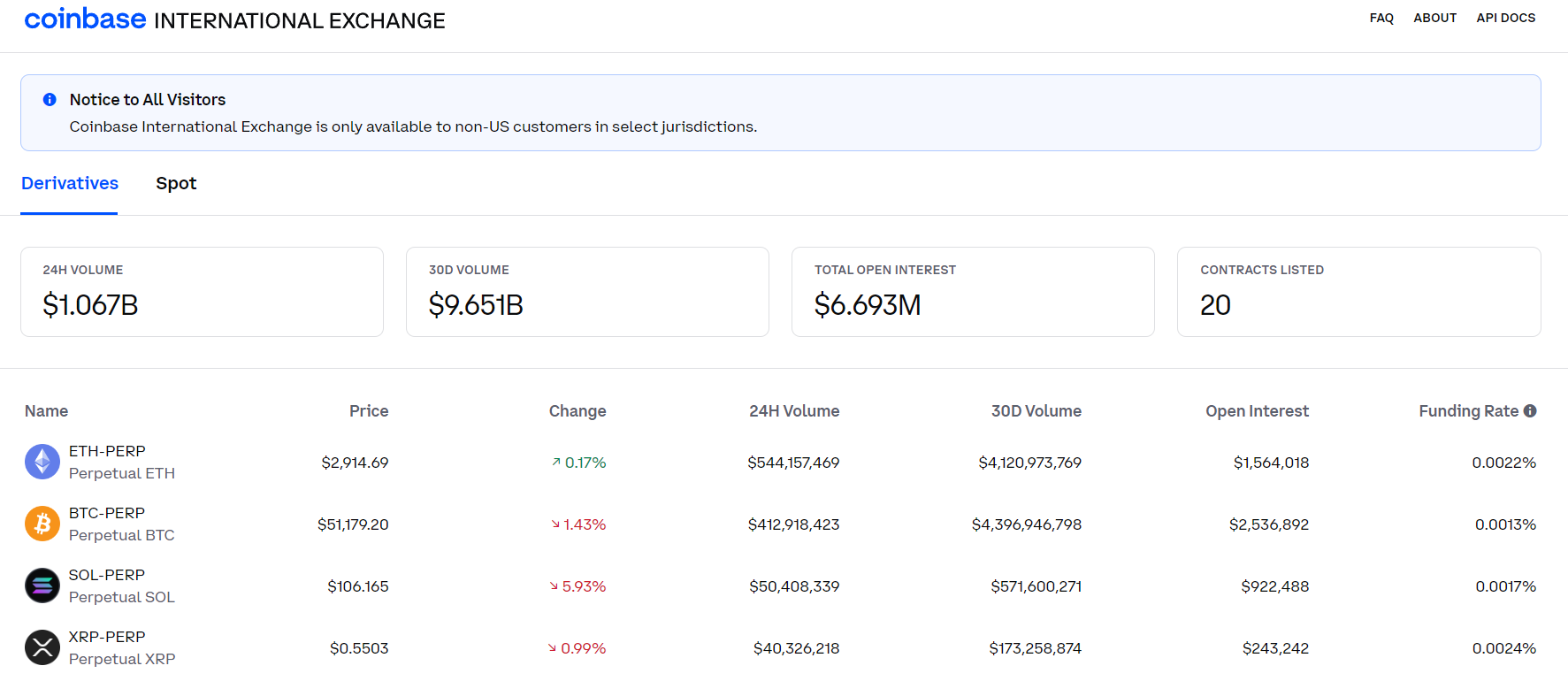Click SOL funding rate 0.0017%
Viewport: 1568px width, 681px height.
tap(1506, 586)
